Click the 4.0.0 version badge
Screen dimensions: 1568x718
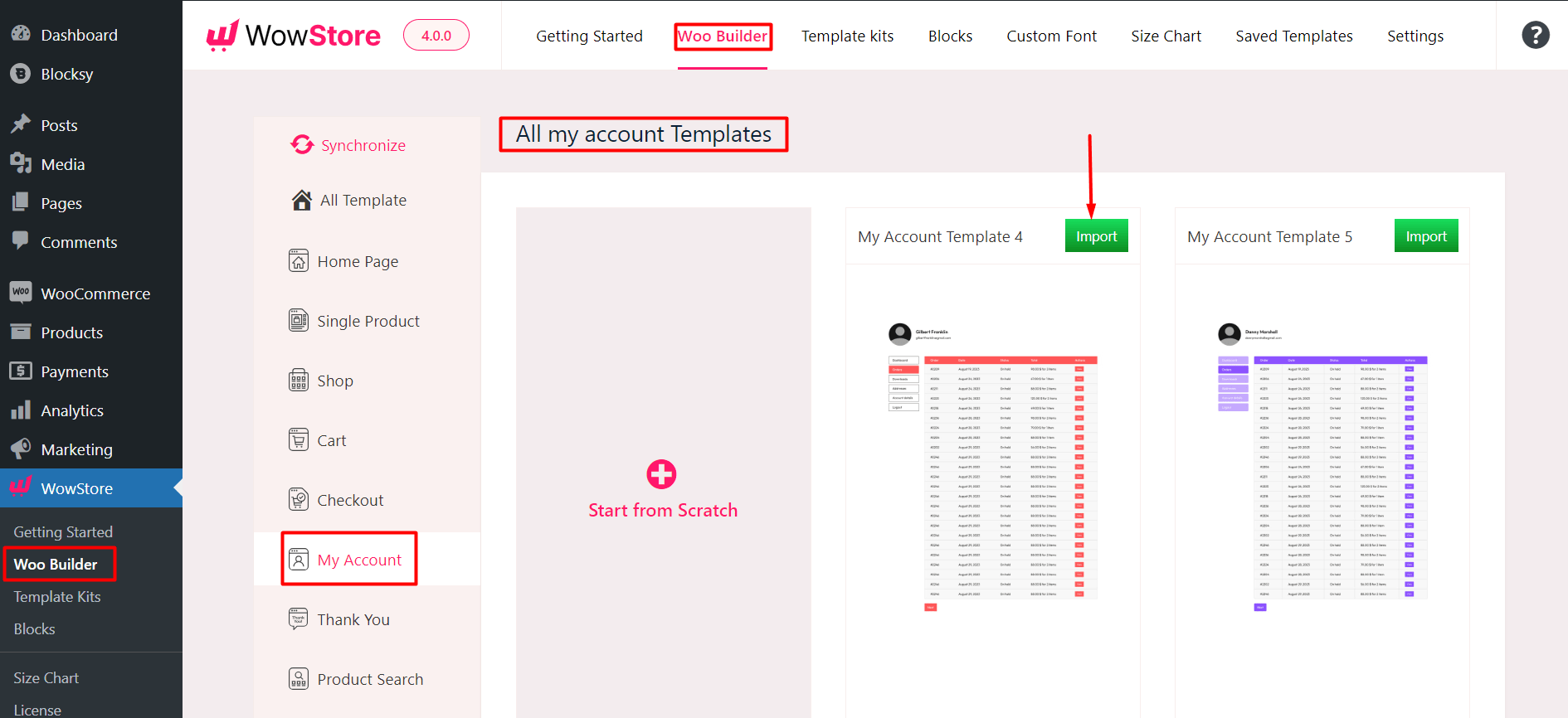pos(436,36)
